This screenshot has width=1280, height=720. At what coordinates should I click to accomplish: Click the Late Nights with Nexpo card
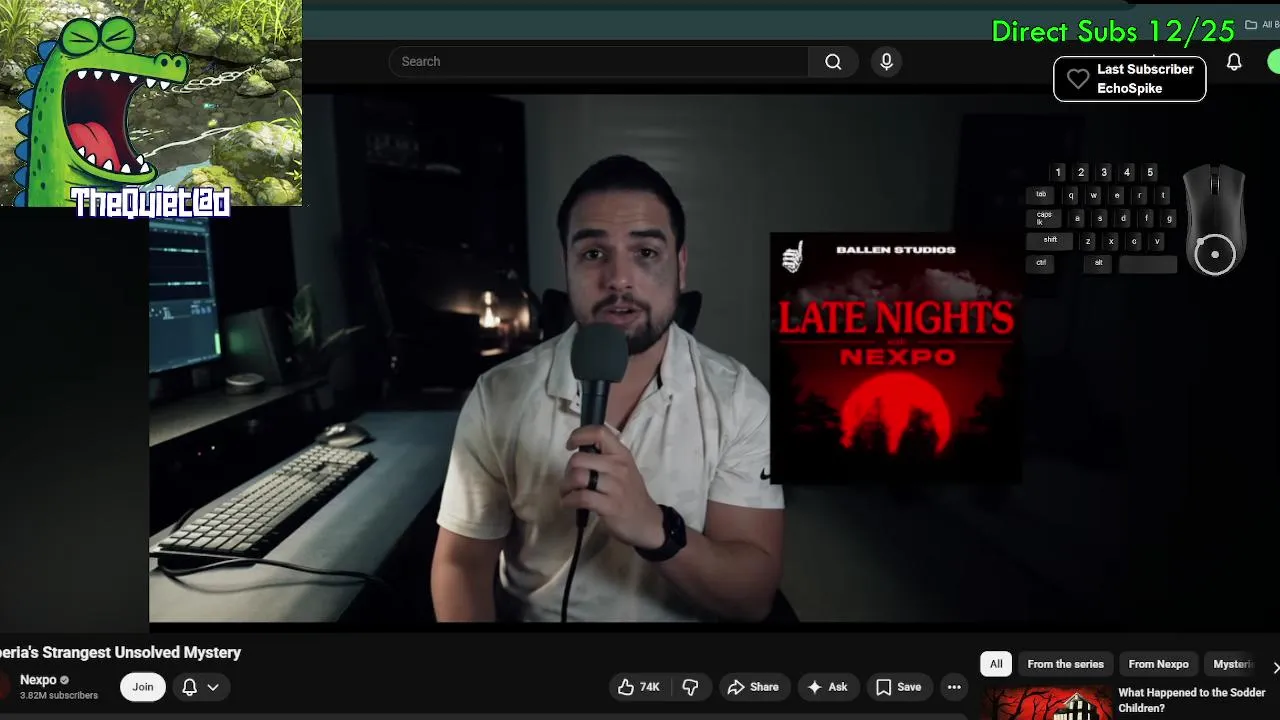click(x=896, y=358)
